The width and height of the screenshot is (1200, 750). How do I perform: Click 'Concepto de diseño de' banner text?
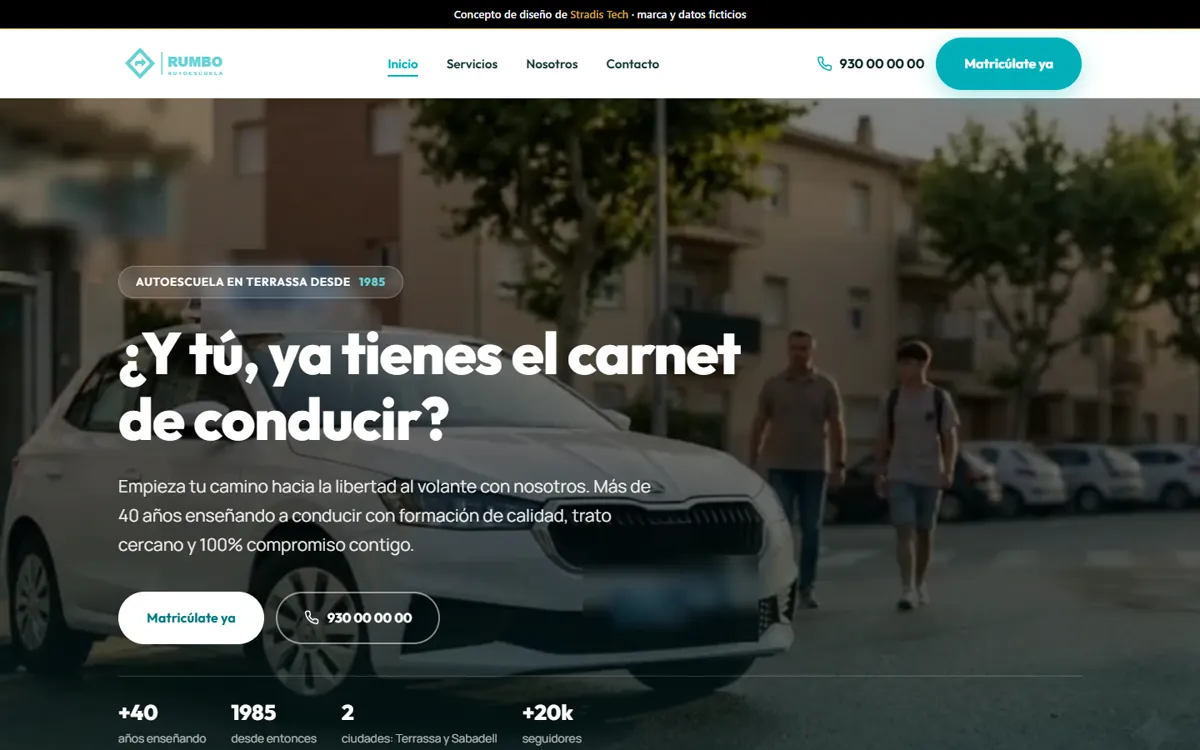coord(510,15)
